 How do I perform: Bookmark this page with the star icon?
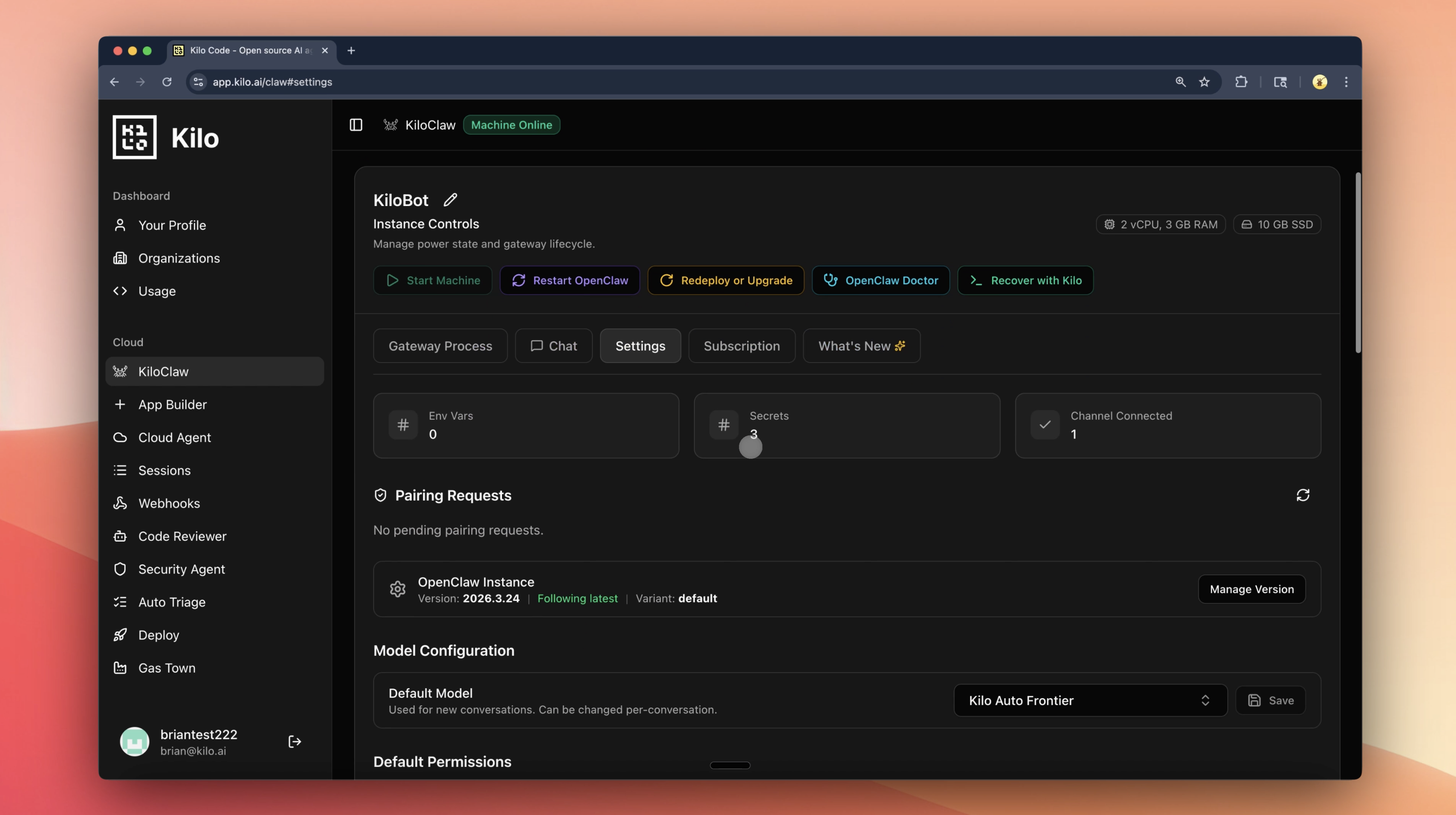point(1204,82)
